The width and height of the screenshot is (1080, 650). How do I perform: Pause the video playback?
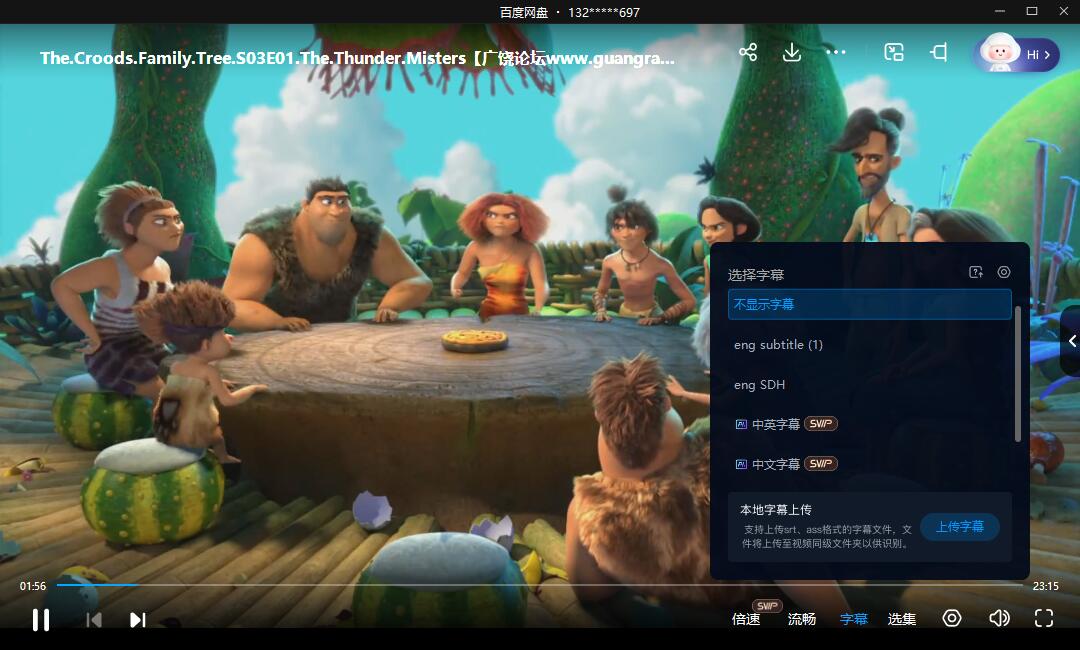click(41, 620)
